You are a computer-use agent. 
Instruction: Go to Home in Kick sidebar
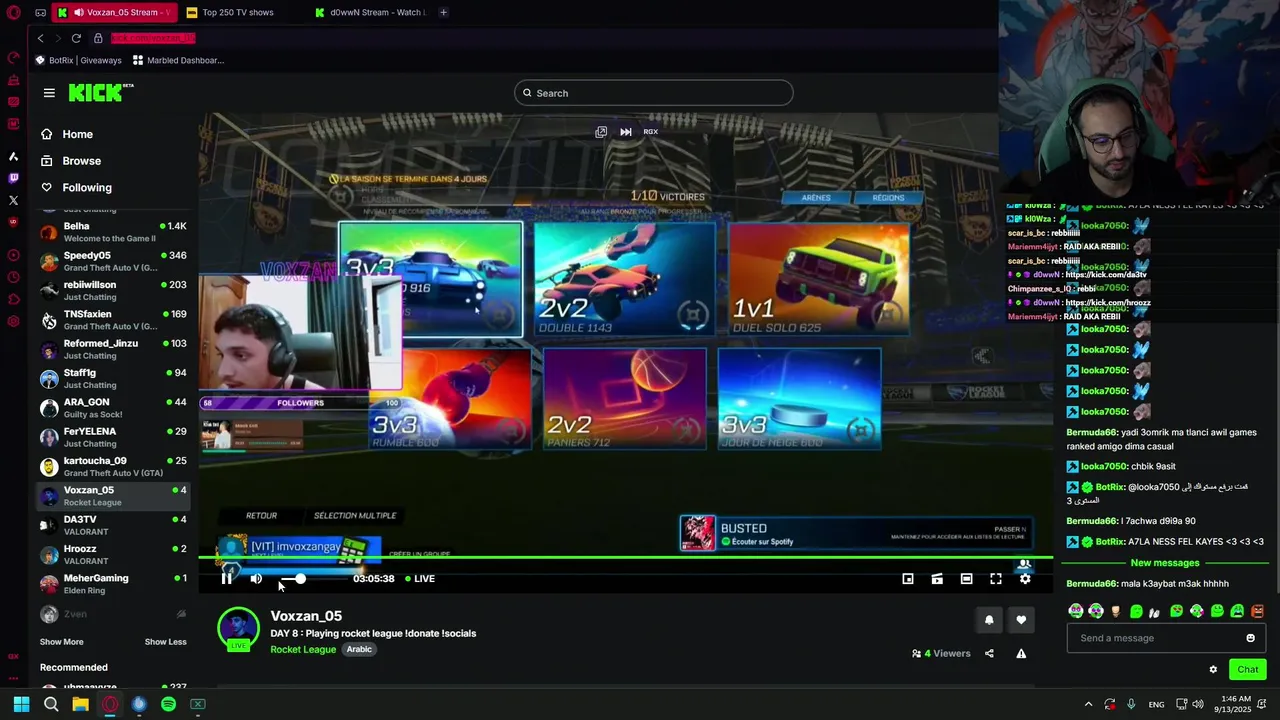click(x=67, y=134)
